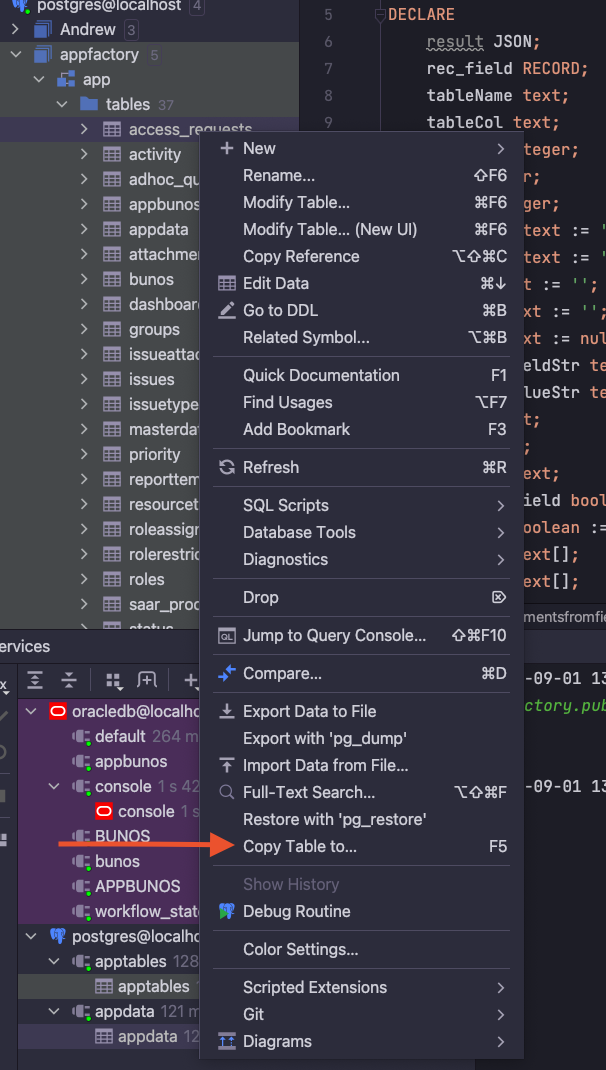Click the '37' count beside tables
606x1070 pixels.
[165, 105]
